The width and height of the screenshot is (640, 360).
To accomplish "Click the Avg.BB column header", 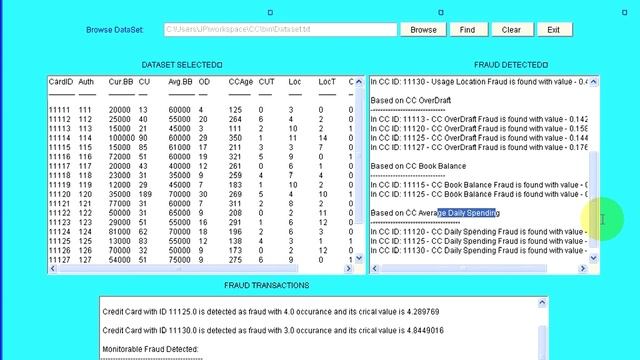I will click(x=180, y=82).
